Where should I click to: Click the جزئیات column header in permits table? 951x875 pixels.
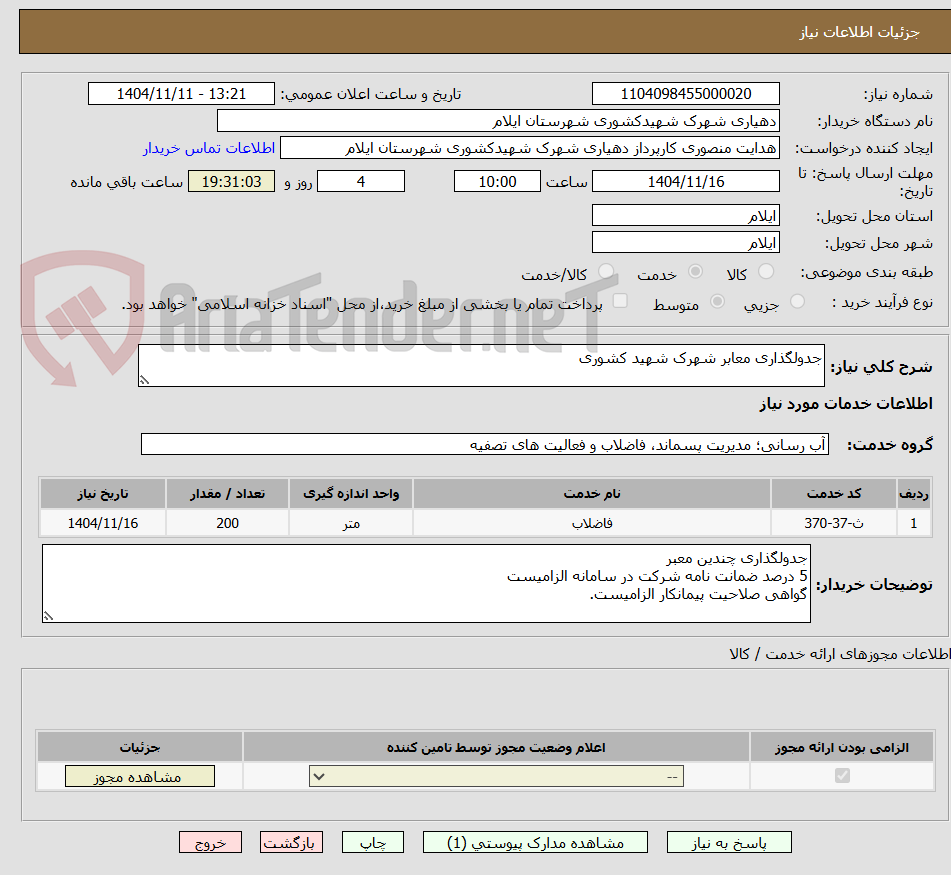pyautogui.click(x=140, y=747)
